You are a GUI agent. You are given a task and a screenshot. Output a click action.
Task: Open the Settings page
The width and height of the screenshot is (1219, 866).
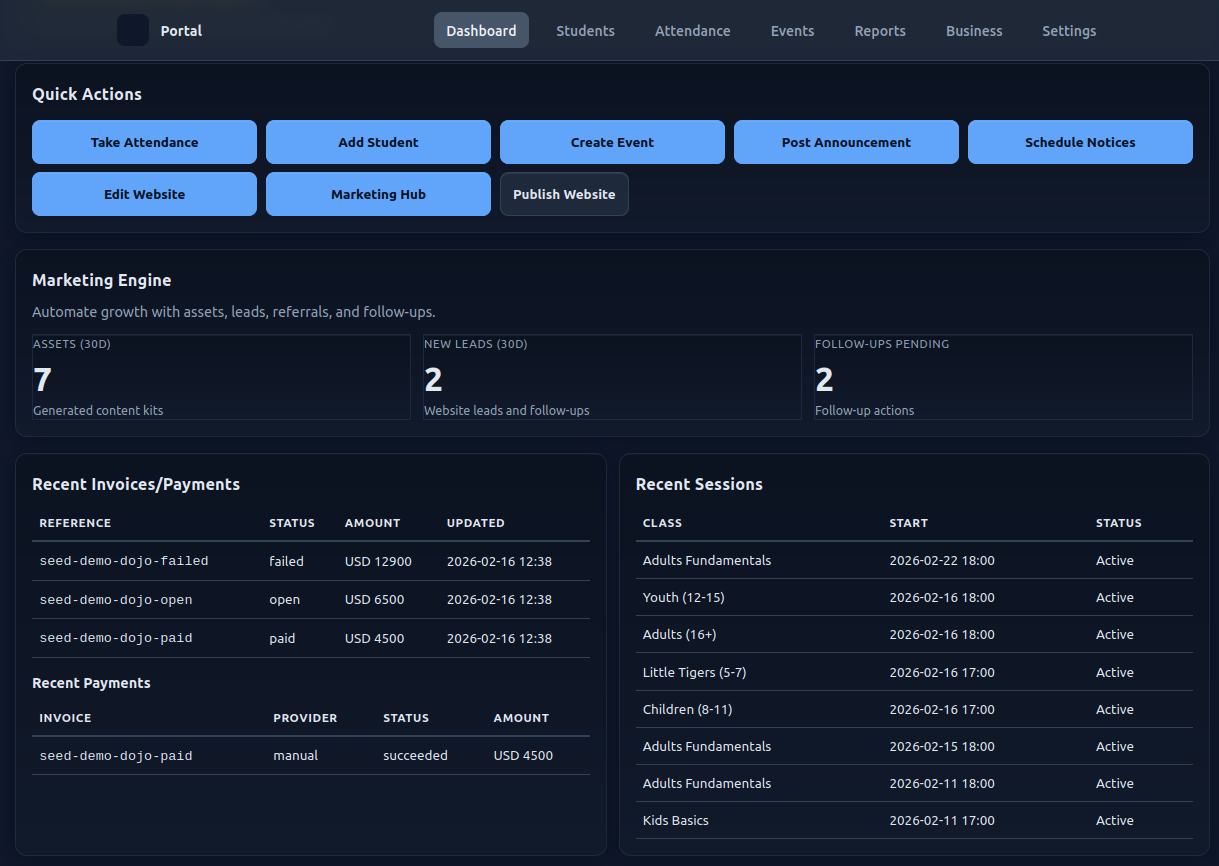[1069, 31]
